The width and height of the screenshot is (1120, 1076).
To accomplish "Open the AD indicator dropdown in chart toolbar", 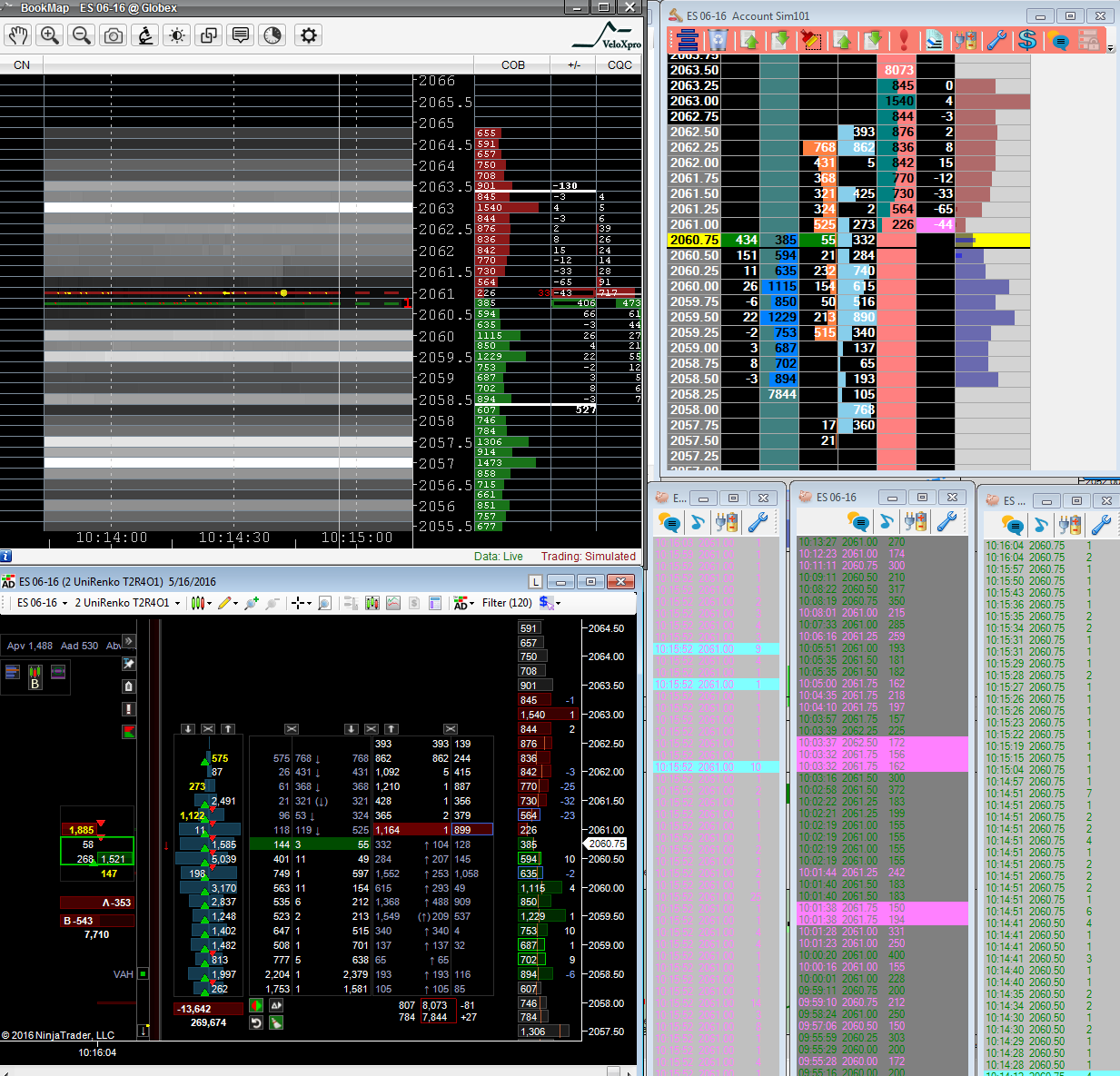I will (463, 603).
